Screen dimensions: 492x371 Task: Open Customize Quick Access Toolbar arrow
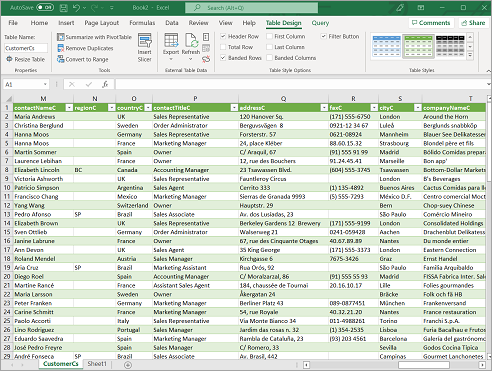[112, 8]
